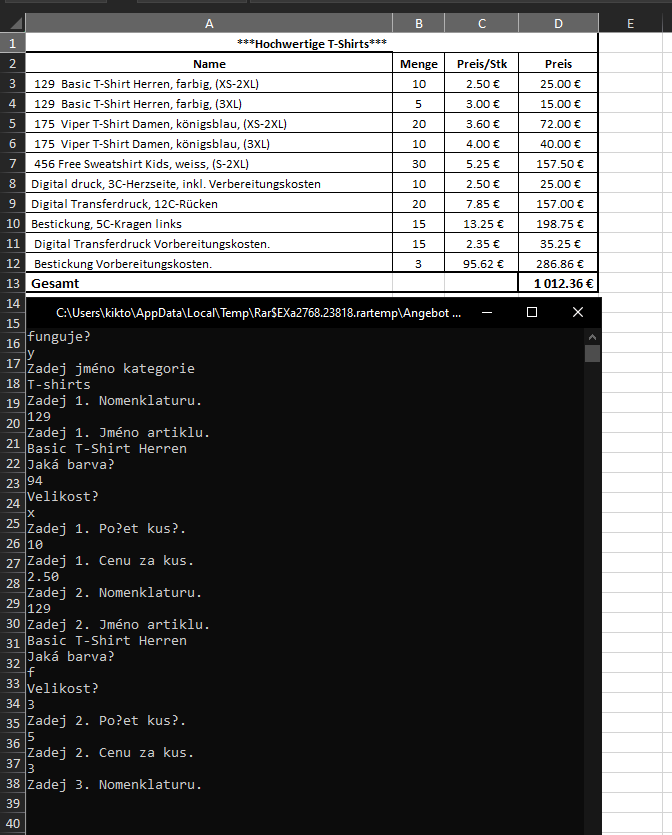Screen dimensions: 672x835
Task: Click total cell '1 012.36 €'
Action: [558, 283]
